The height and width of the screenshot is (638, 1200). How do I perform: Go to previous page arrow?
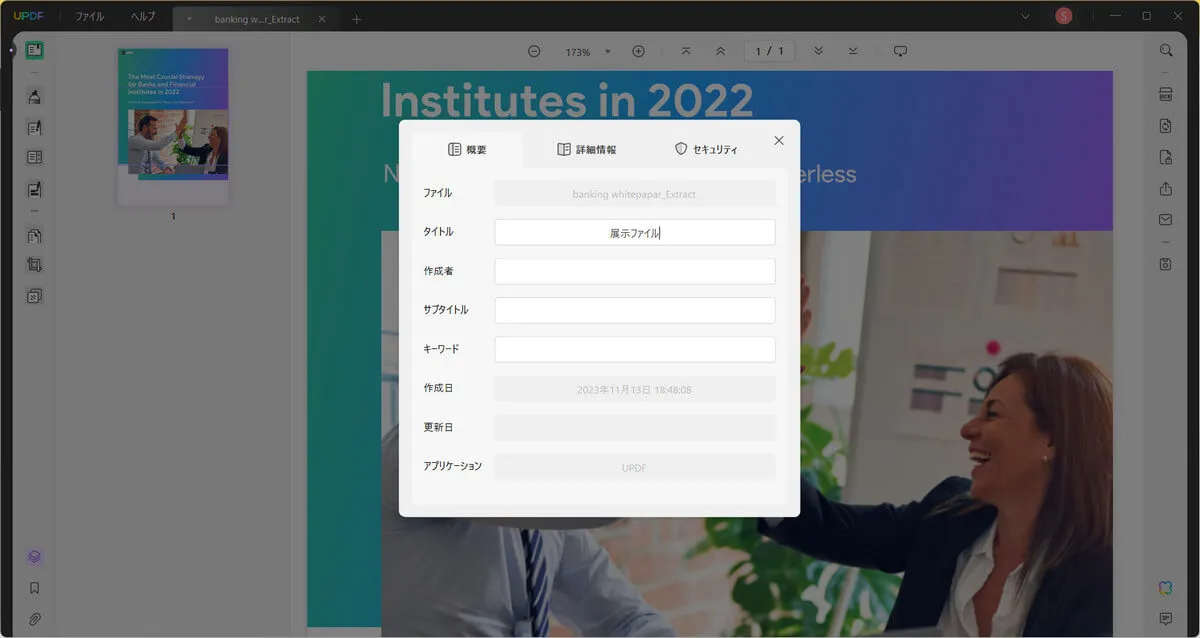(720, 51)
